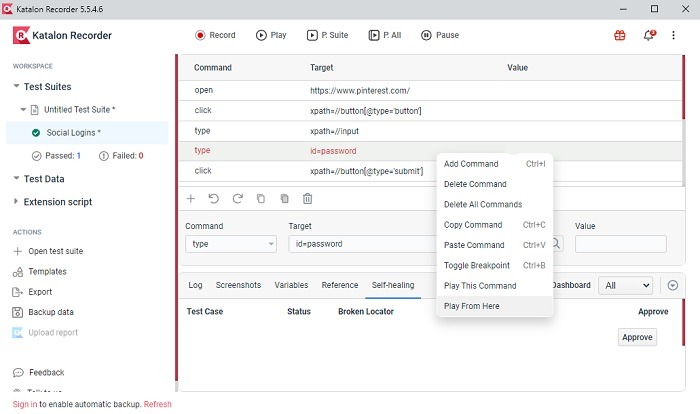Click the Approve button
The width and height of the screenshot is (700, 414).
pyautogui.click(x=637, y=337)
